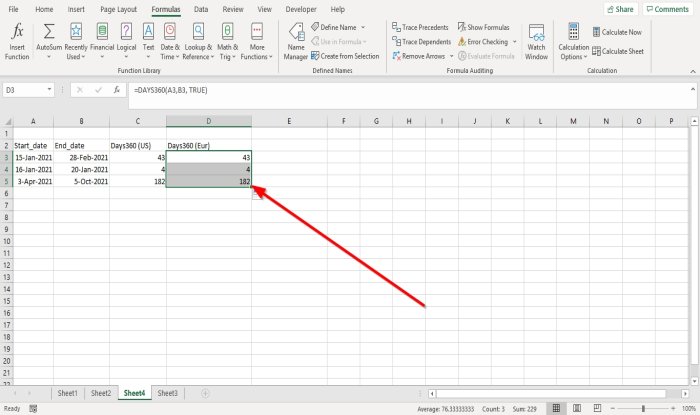This screenshot has width=700, height=415.
Task: Click the AutoSum sigma icon
Action: (49, 31)
